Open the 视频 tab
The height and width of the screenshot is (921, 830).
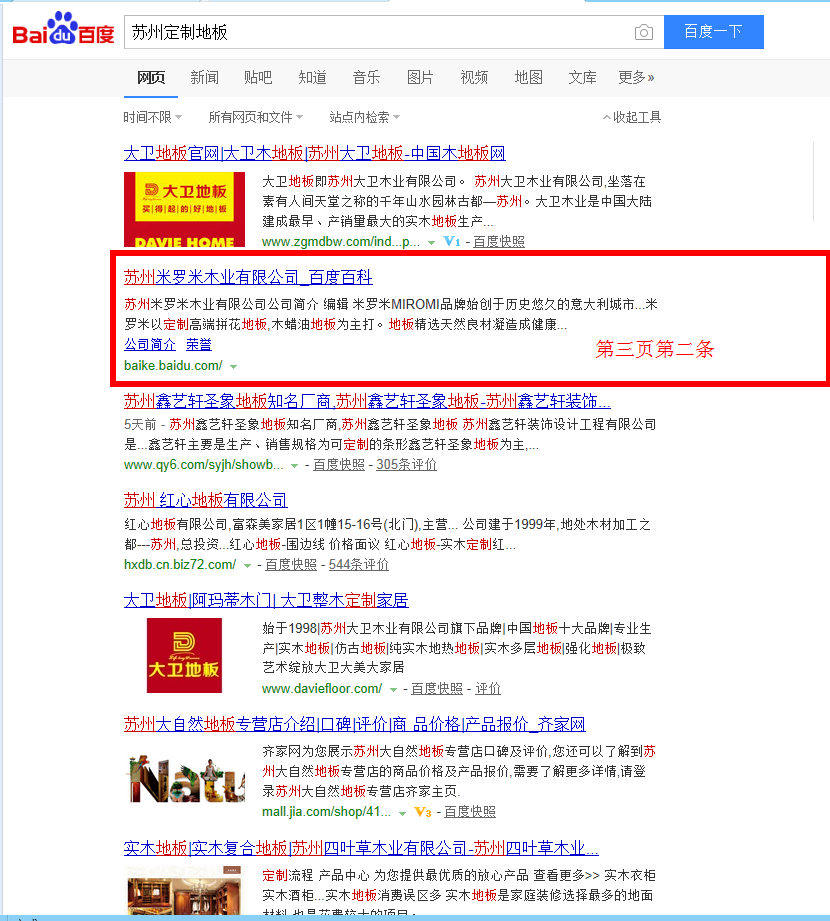point(474,78)
